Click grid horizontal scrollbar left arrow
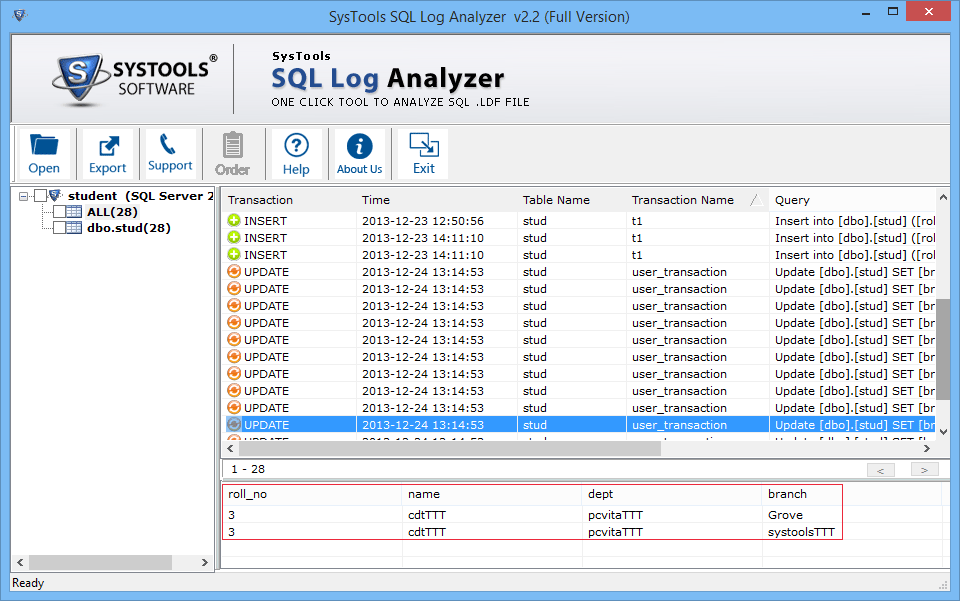This screenshot has width=960, height=601. pyautogui.click(x=230, y=449)
